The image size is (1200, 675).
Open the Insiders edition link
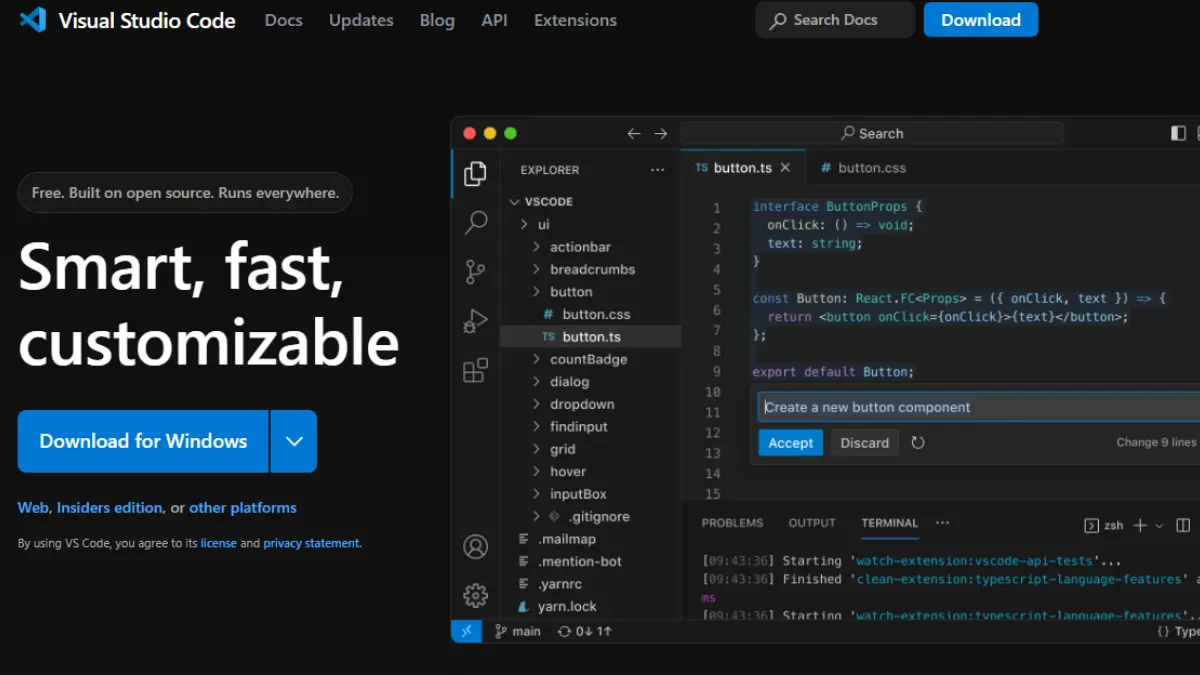(110, 508)
